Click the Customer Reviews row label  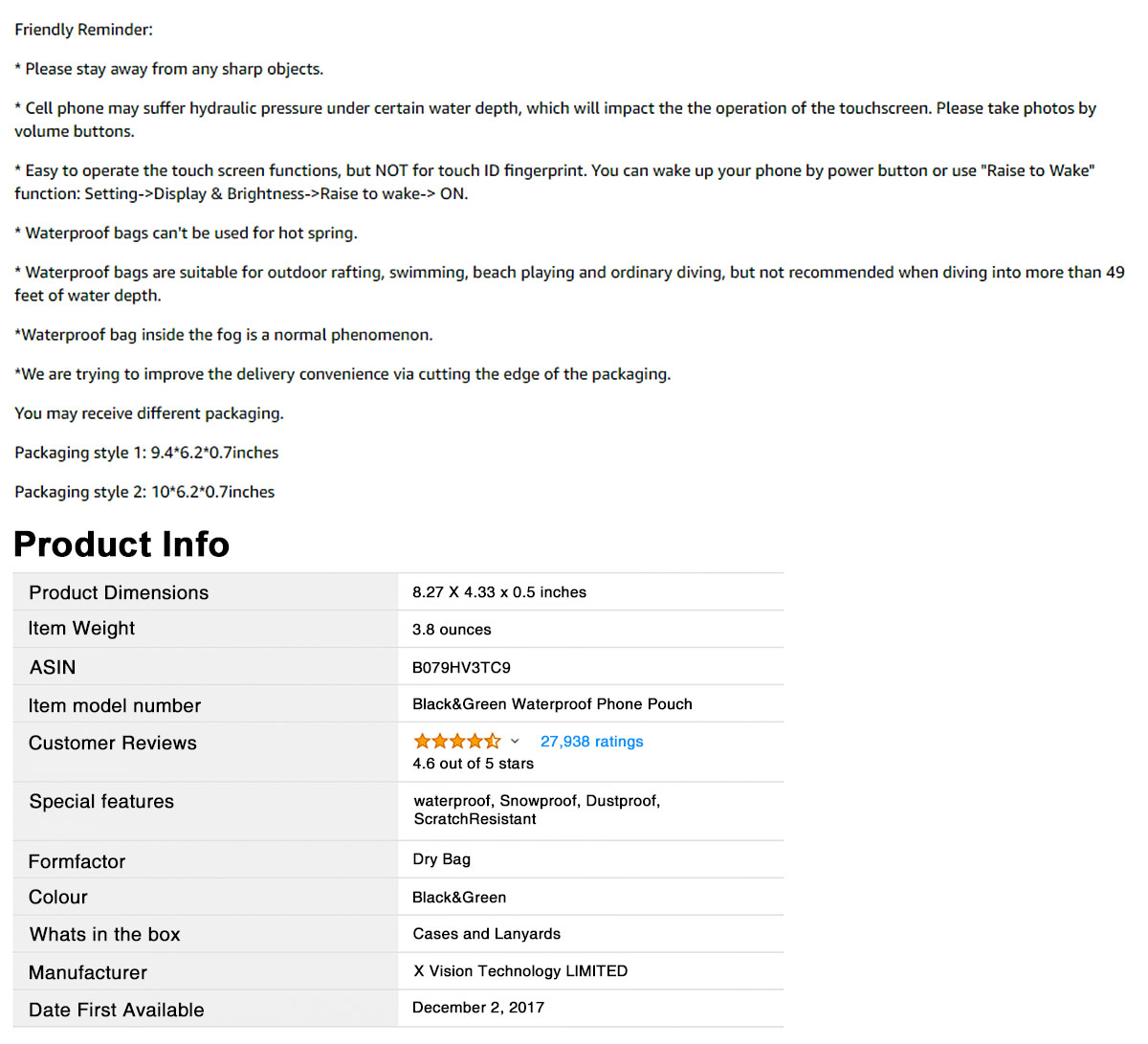coord(112,744)
